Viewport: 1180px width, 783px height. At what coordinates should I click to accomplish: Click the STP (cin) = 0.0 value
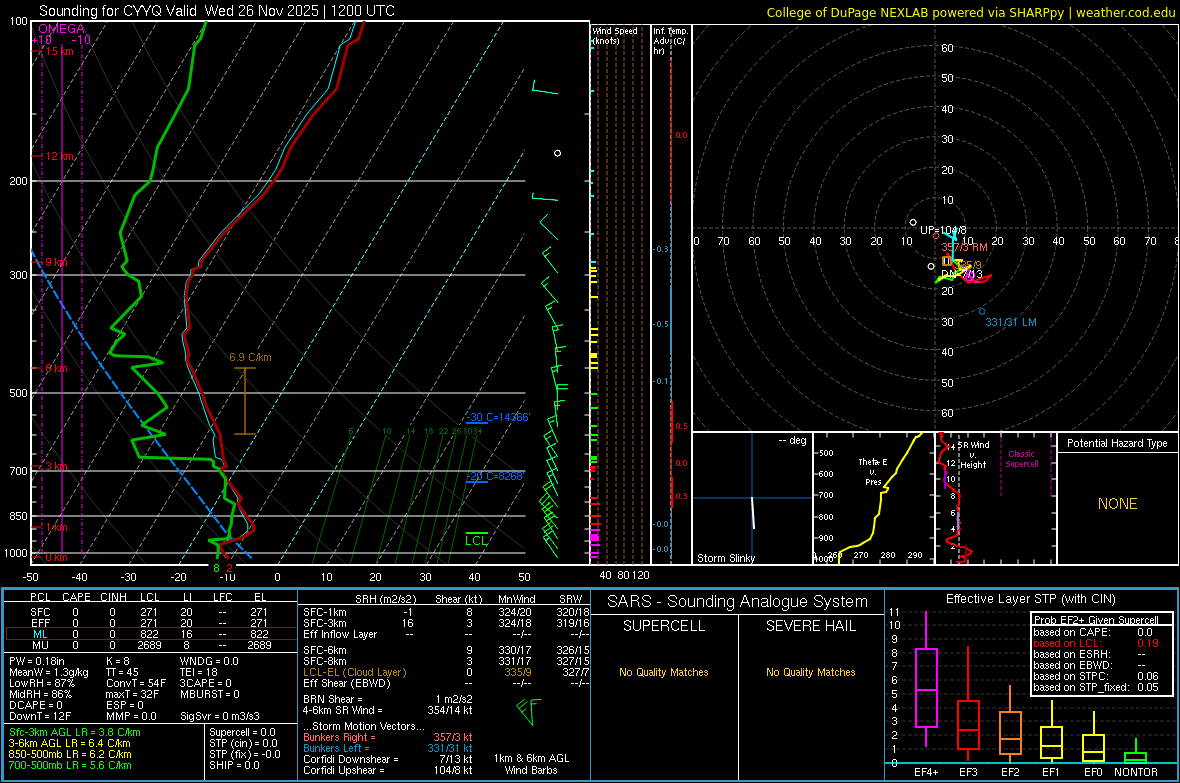coord(243,744)
